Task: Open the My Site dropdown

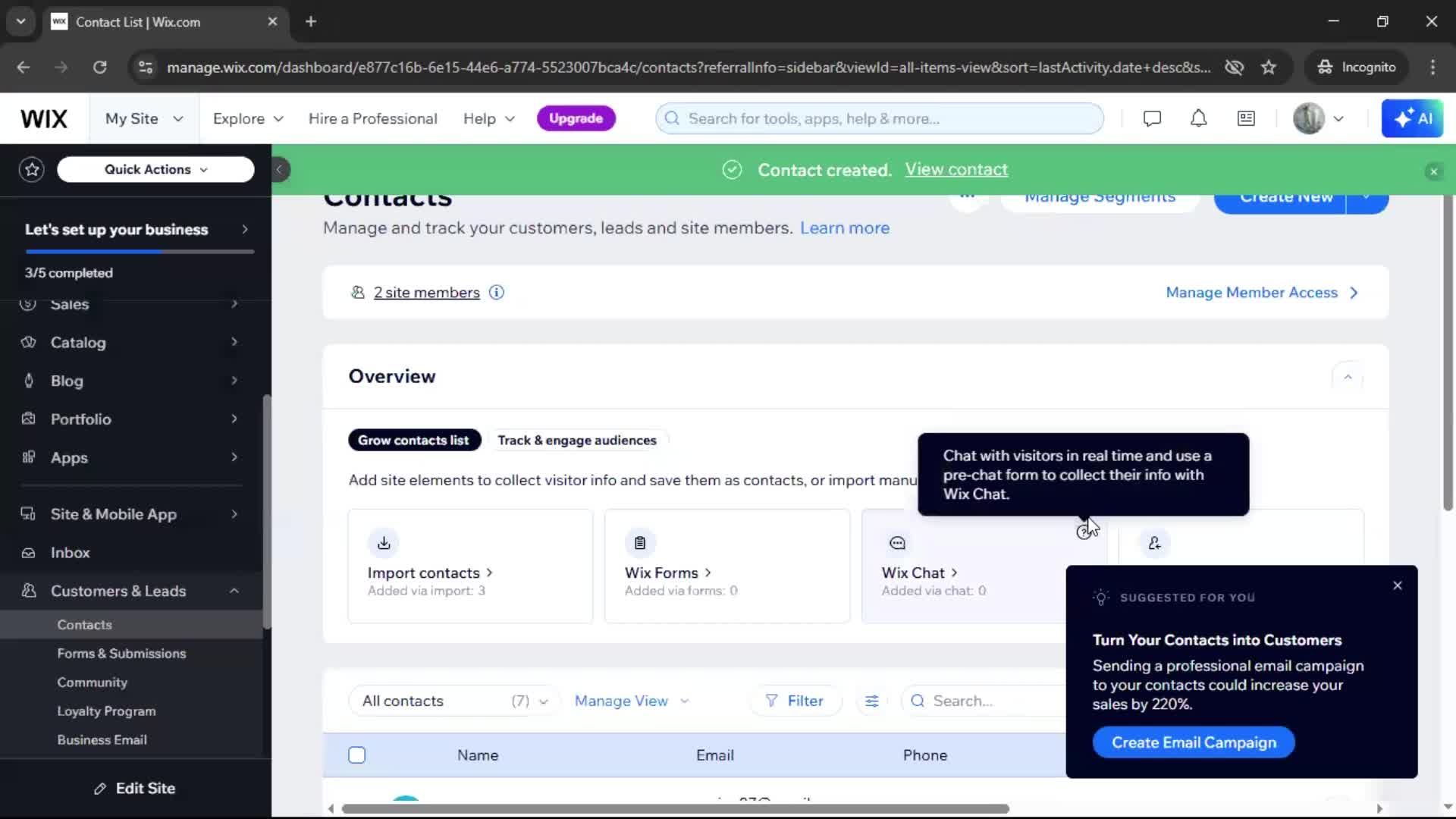Action: (144, 119)
